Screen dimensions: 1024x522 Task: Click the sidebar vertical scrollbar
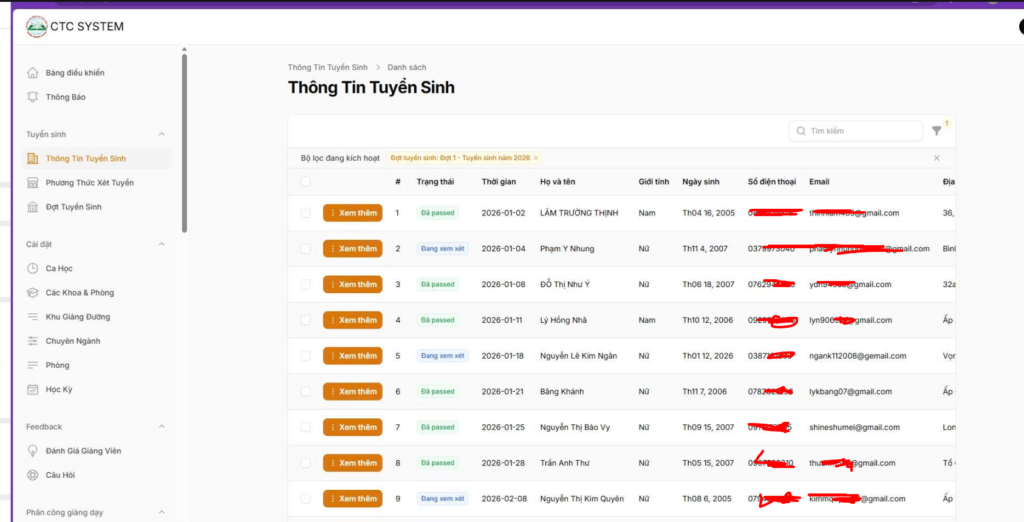click(x=184, y=142)
